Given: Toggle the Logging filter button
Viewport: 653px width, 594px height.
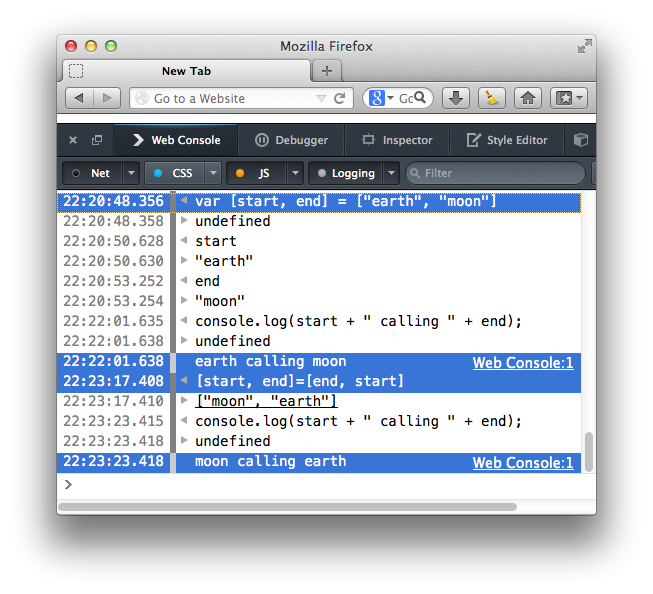Looking at the screenshot, I should [346, 173].
